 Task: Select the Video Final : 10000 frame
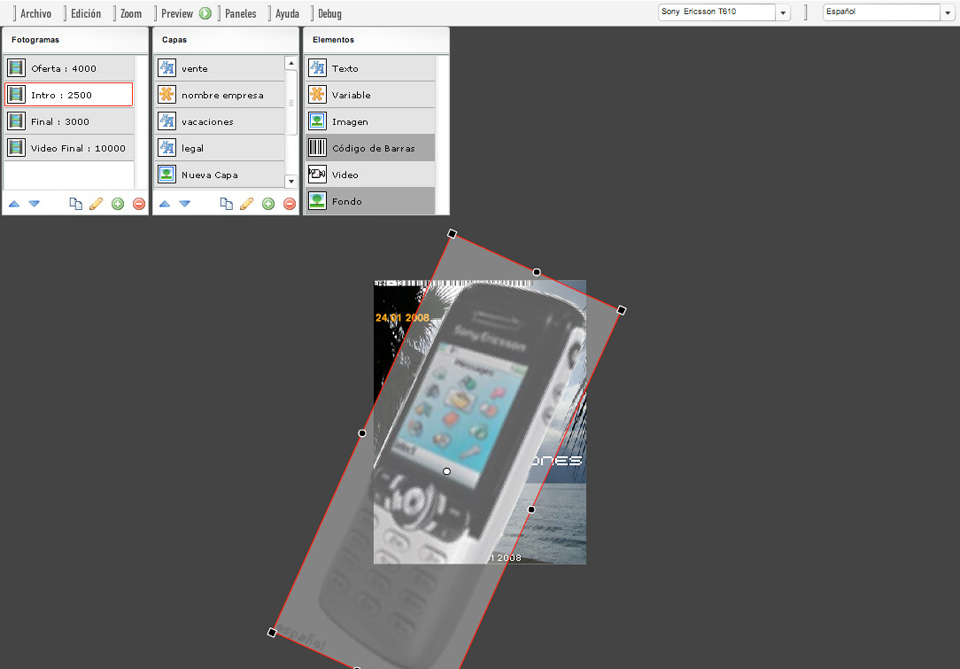[69, 148]
